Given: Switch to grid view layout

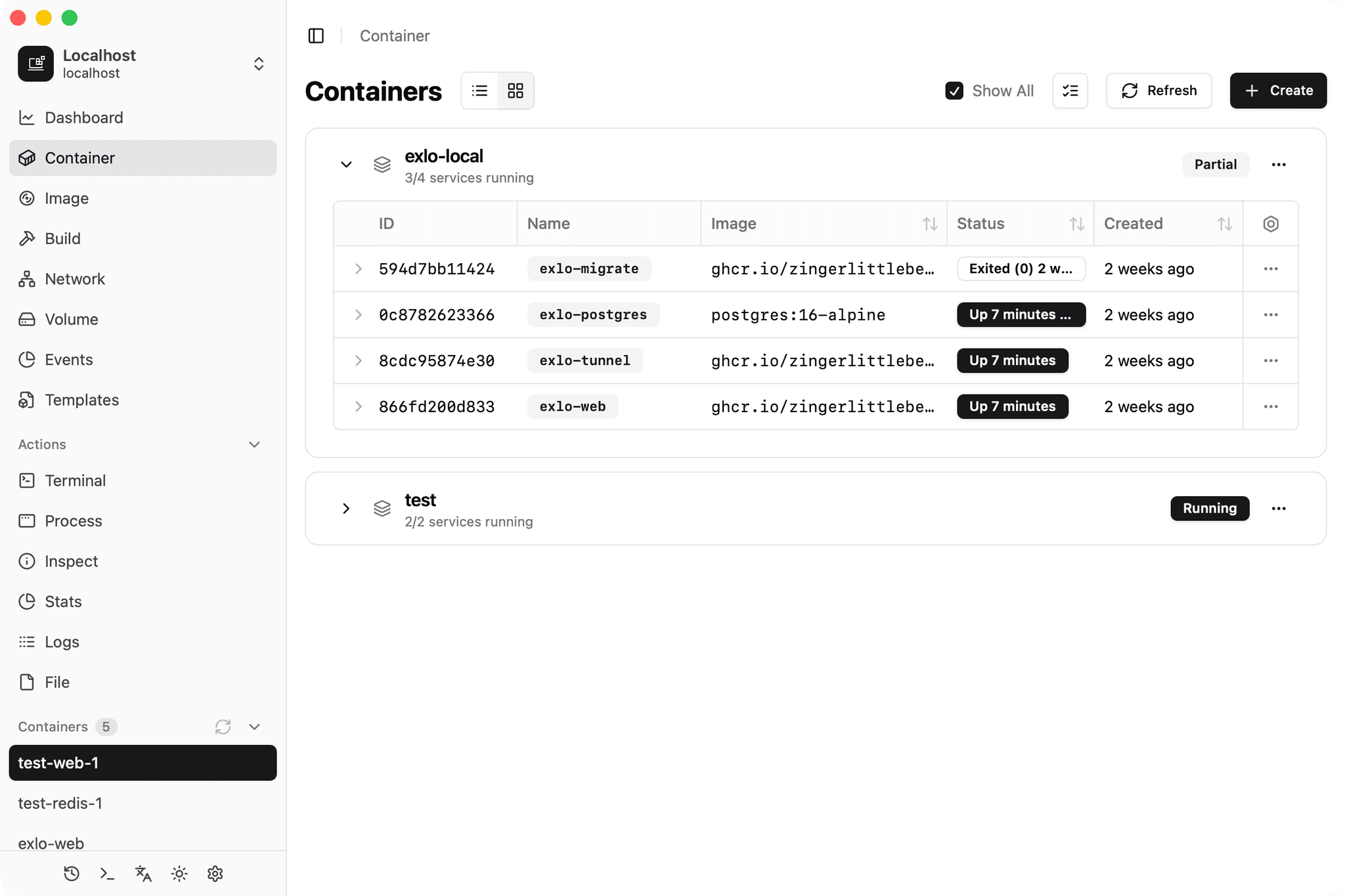Looking at the screenshot, I should (x=516, y=91).
